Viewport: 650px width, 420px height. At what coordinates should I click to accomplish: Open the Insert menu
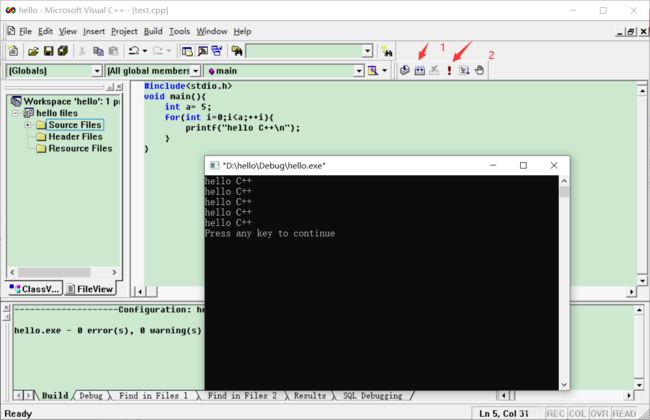click(x=94, y=32)
